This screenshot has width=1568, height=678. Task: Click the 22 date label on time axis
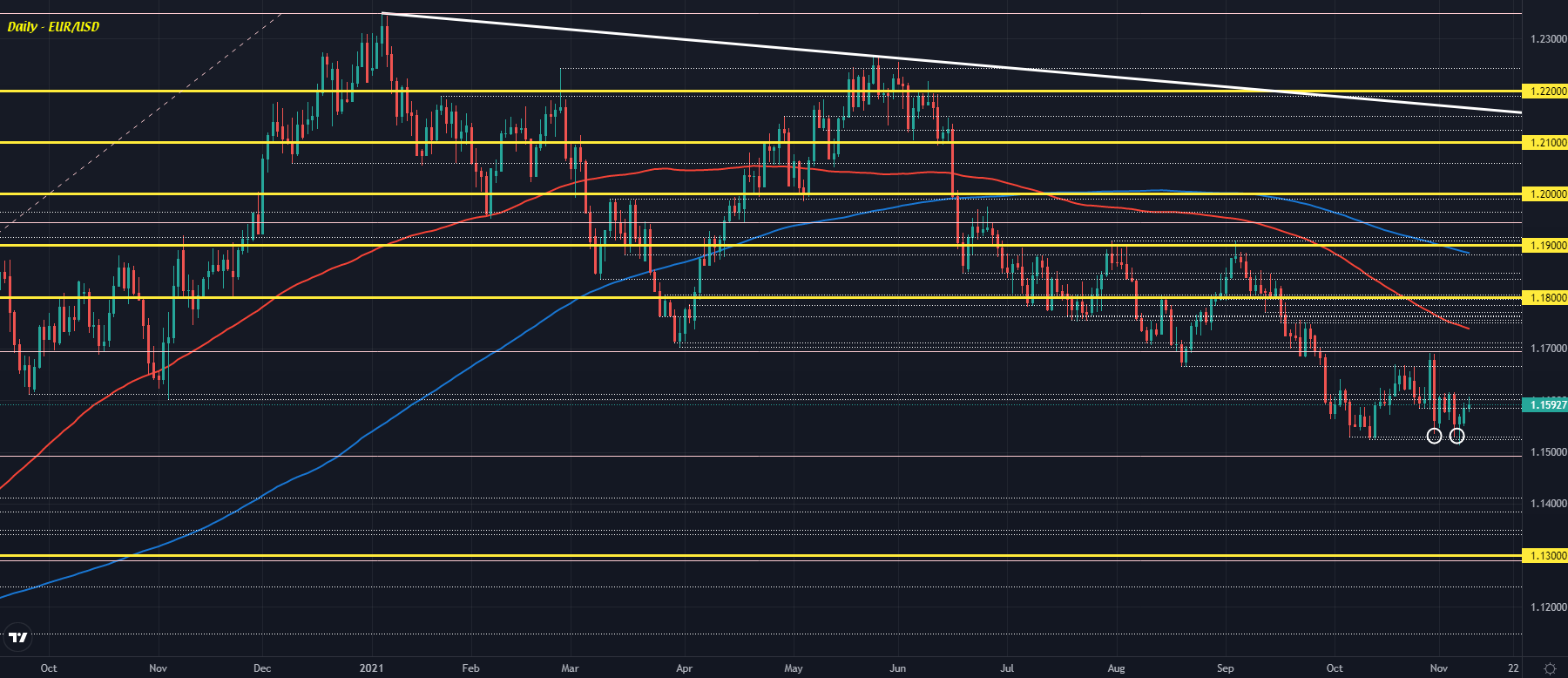1514,668
